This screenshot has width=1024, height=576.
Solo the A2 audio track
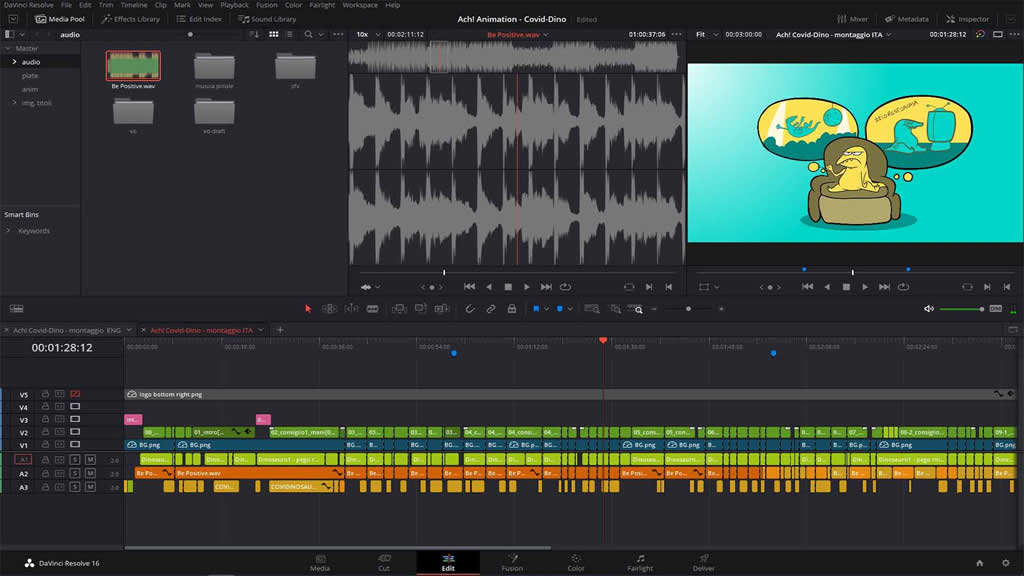tap(75, 473)
